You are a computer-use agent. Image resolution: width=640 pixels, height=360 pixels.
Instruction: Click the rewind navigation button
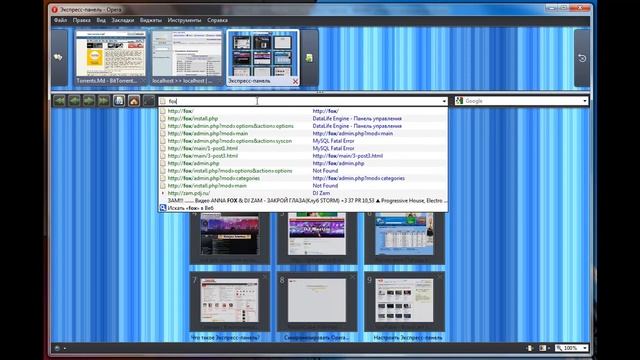tap(60, 101)
